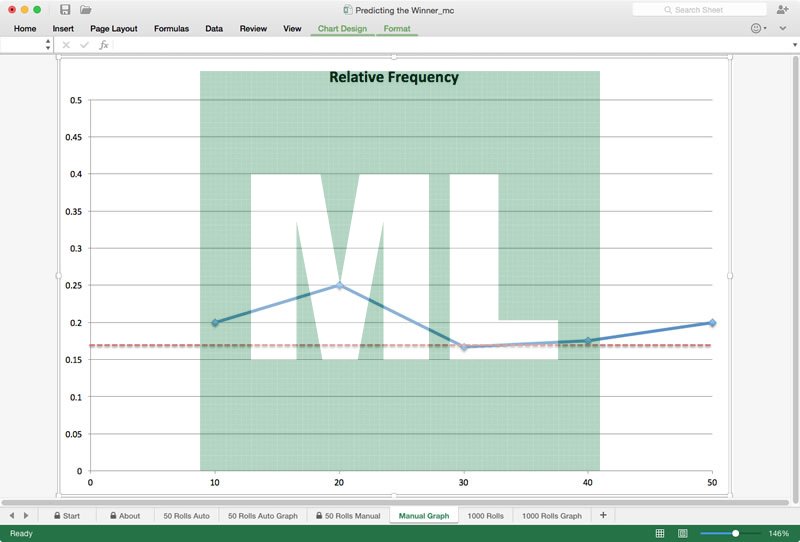800x542 pixels.
Task: Select the 50 Rolls Auto sheet tab
Action: point(187,516)
